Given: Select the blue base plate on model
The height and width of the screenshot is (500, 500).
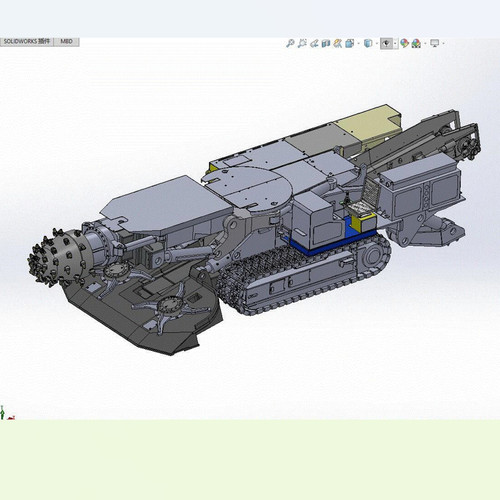Looking at the screenshot, I should click(333, 238).
